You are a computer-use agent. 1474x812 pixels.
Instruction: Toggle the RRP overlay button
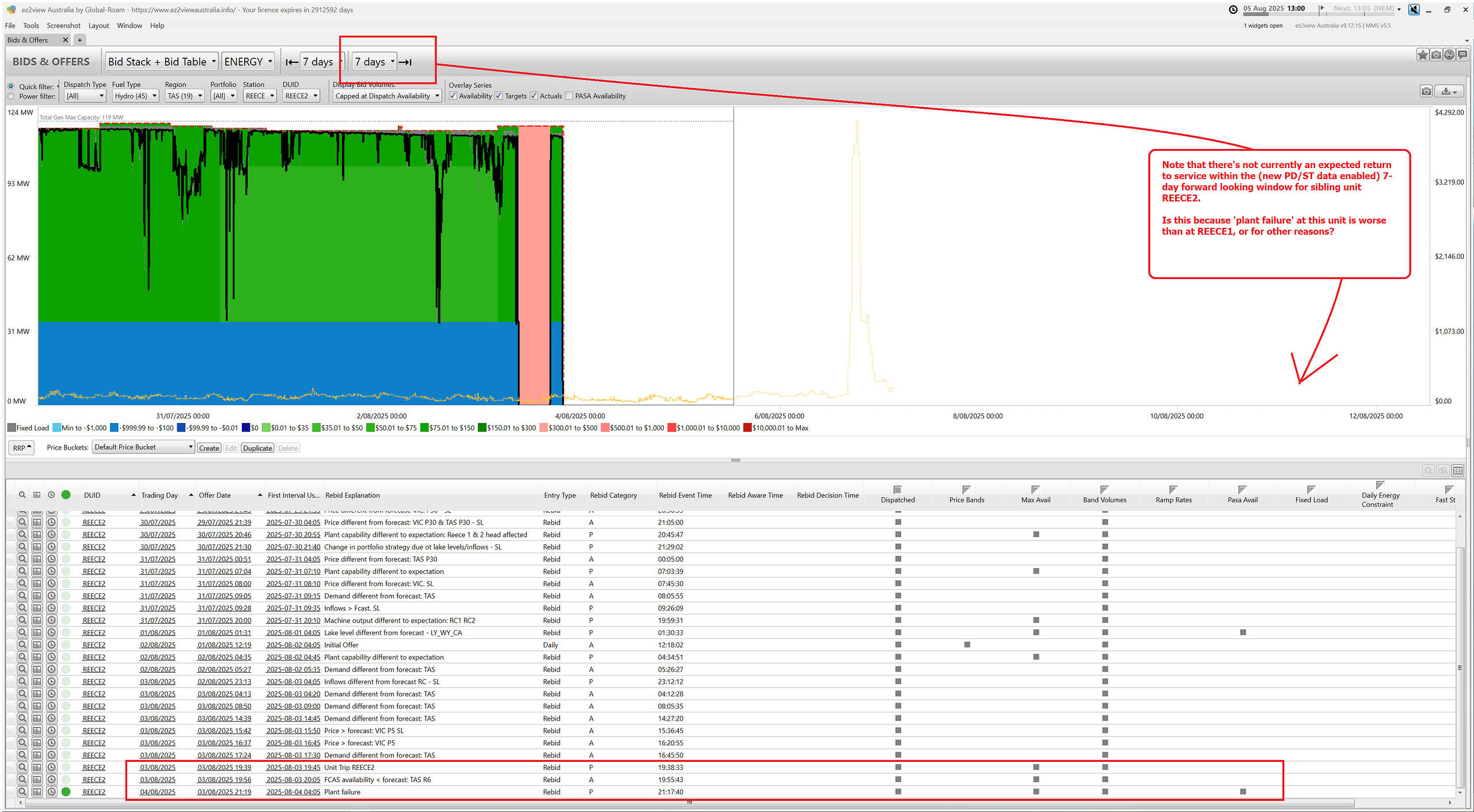(x=22, y=448)
